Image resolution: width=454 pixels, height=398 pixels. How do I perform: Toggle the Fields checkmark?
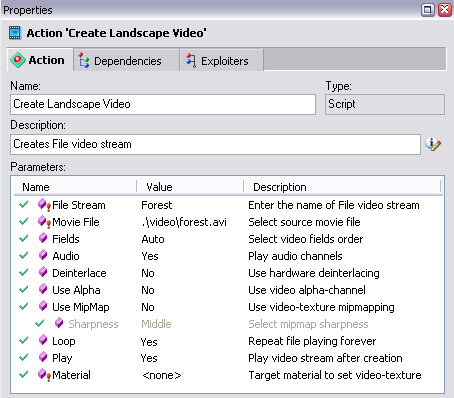(x=24, y=238)
